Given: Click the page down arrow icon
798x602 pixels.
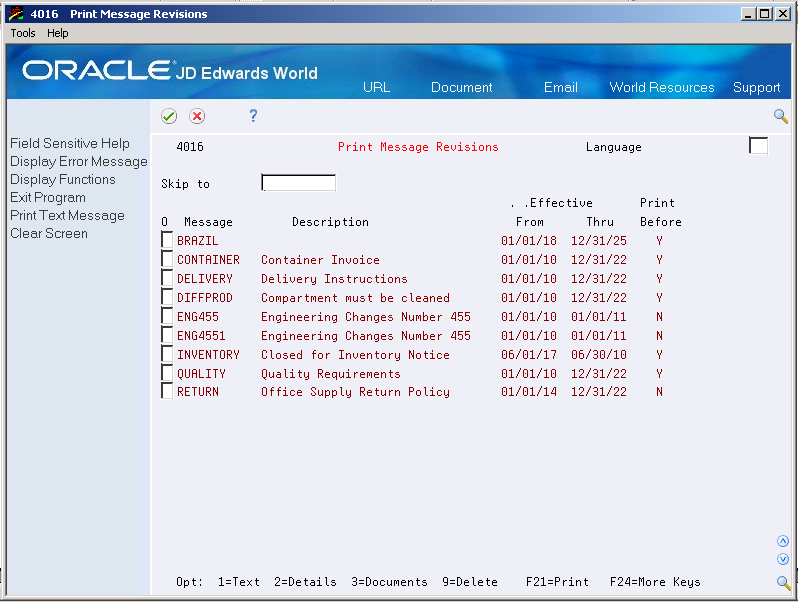Looking at the screenshot, I should (x=783, y=559).
